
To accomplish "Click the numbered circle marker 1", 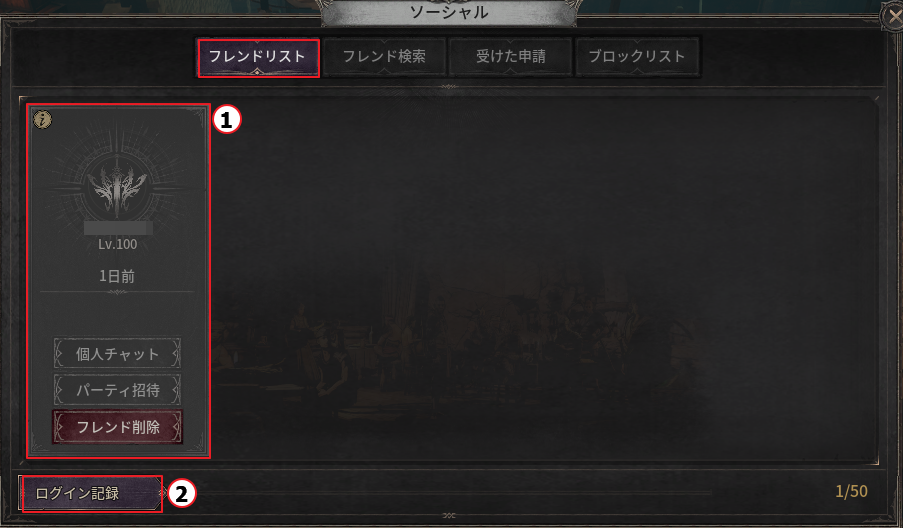I will tap(227, 120).
